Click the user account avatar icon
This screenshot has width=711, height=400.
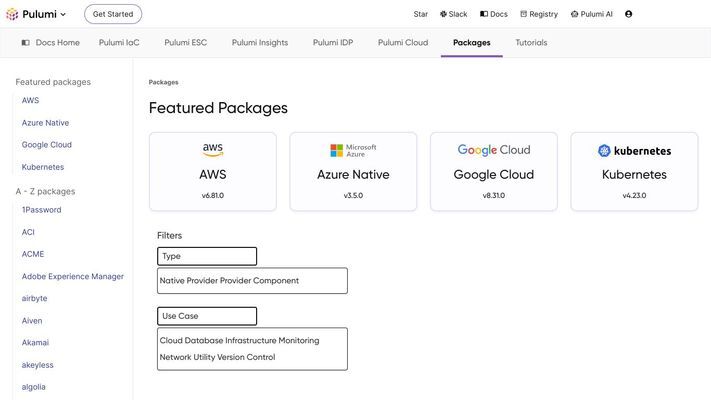point(628,14)
